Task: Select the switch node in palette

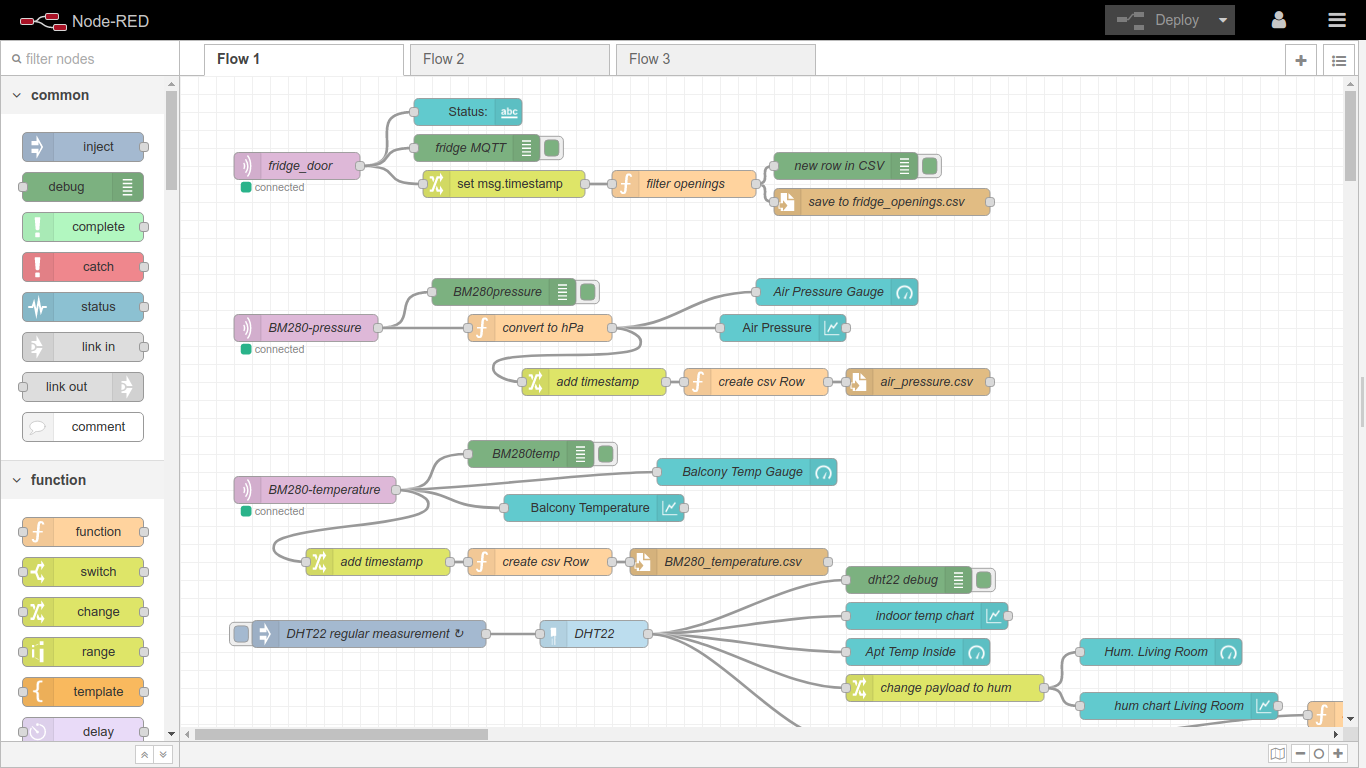Action: (x=83, y=572)
